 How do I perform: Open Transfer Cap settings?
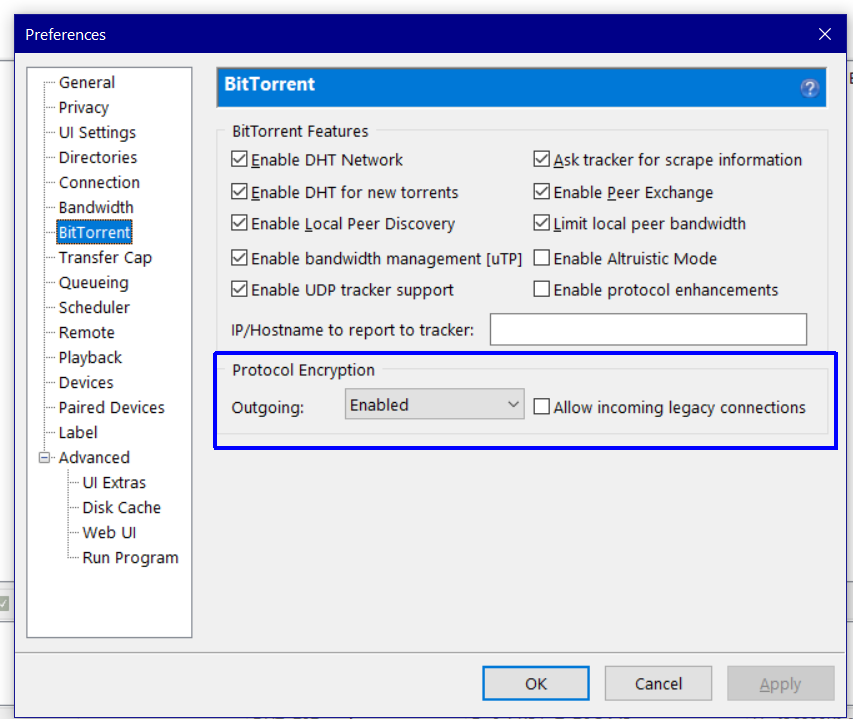[105, 258]
